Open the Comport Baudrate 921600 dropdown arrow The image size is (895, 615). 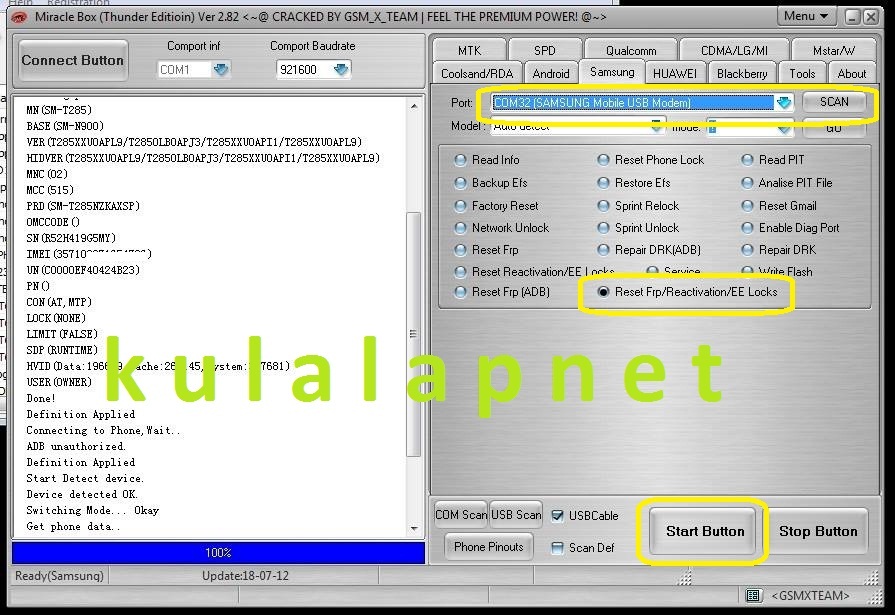341,70
